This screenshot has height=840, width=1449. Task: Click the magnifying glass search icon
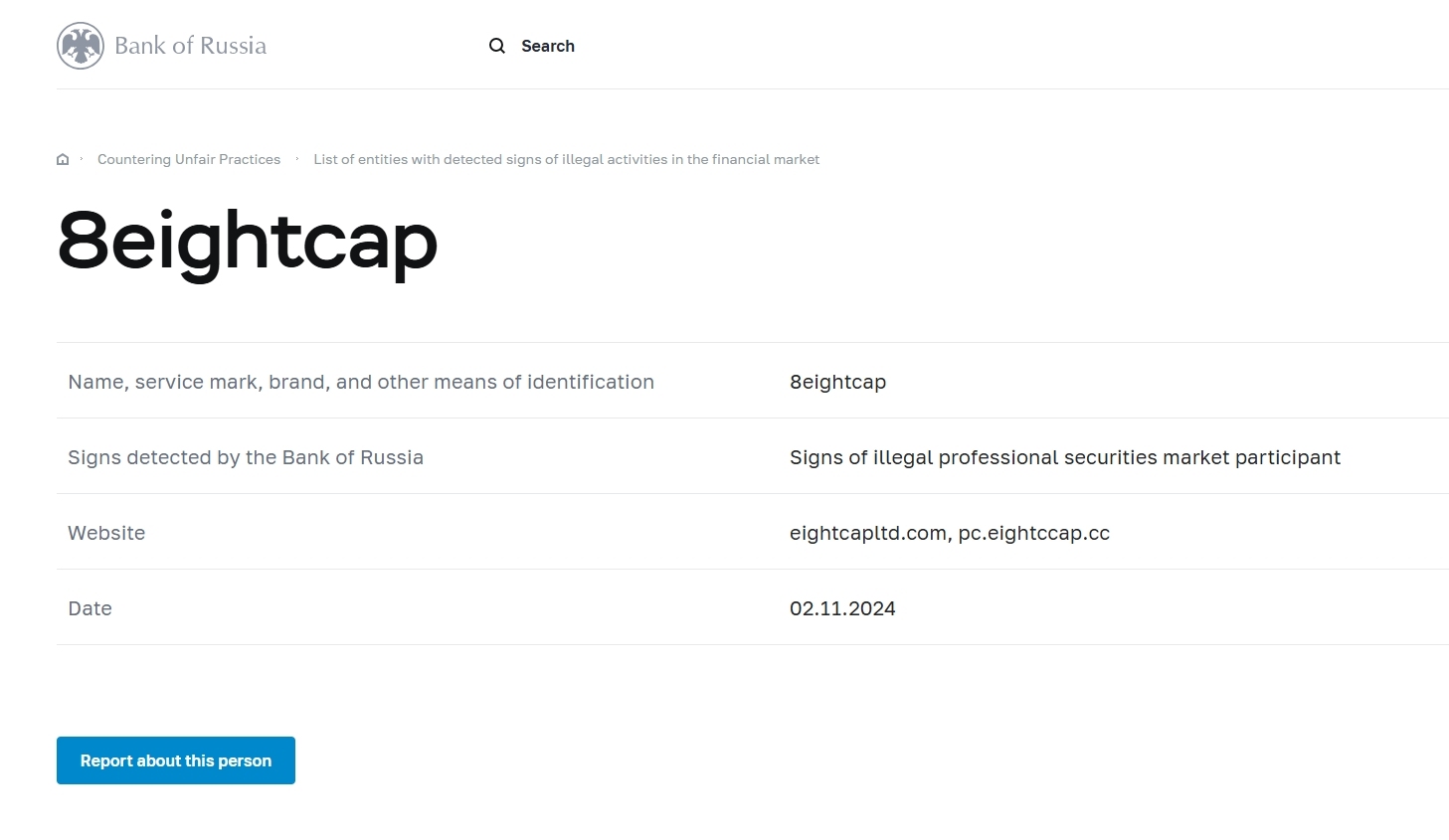(497, 46)
